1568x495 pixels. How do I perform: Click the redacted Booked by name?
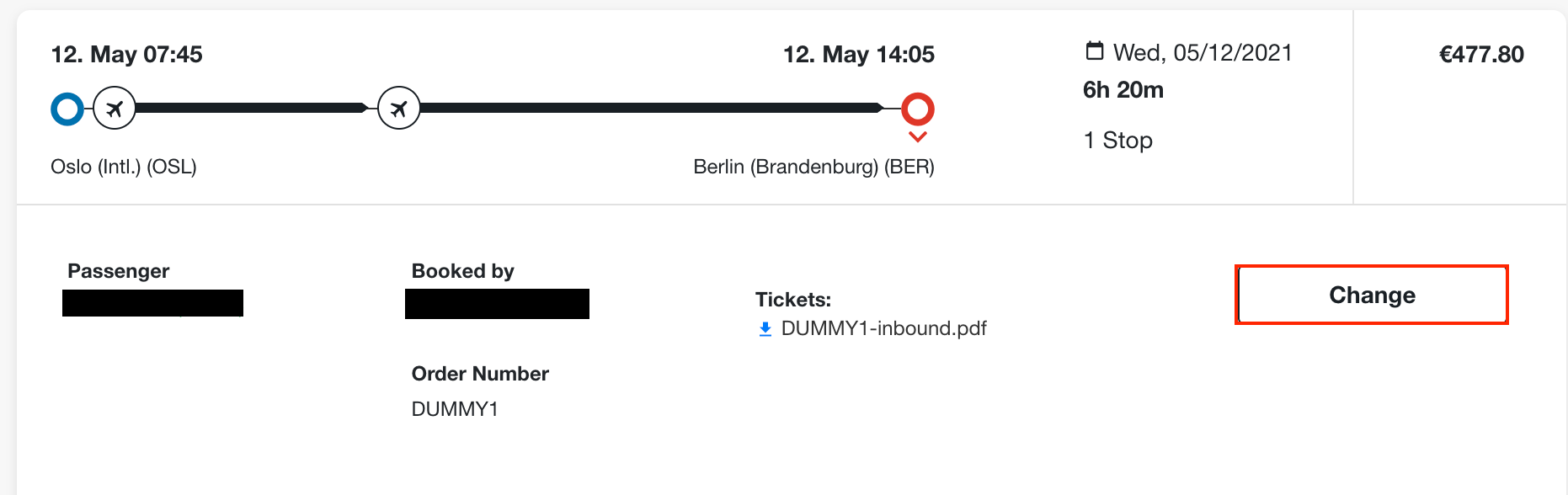coord(497,304)
